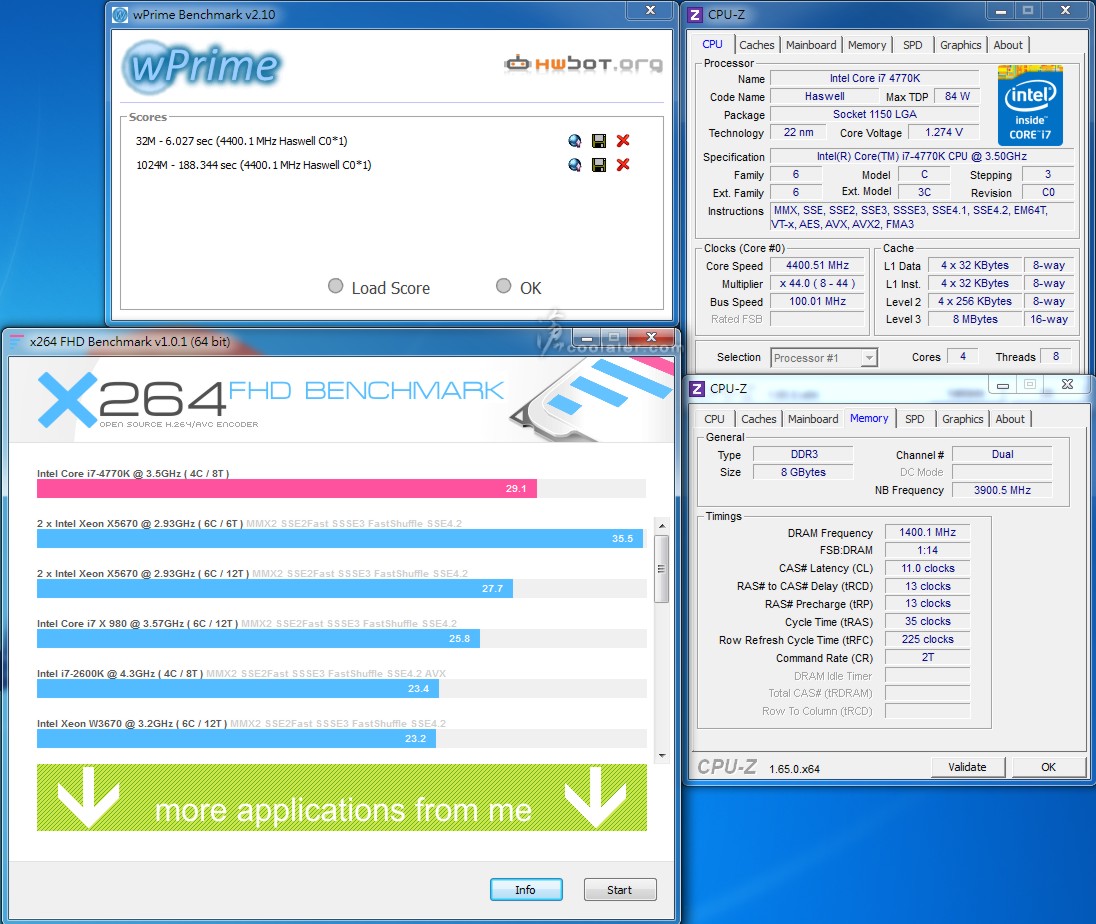Screen dimensions: 1096x924
Task: Click the Max TDP 84 W field
Action: click(957, 96)
